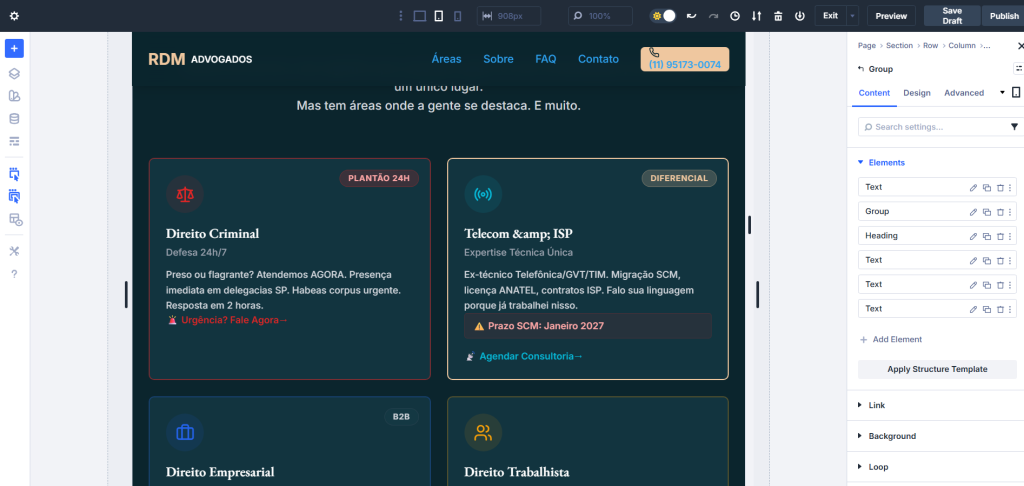Select the click interaction mode icon

(14, 174)
